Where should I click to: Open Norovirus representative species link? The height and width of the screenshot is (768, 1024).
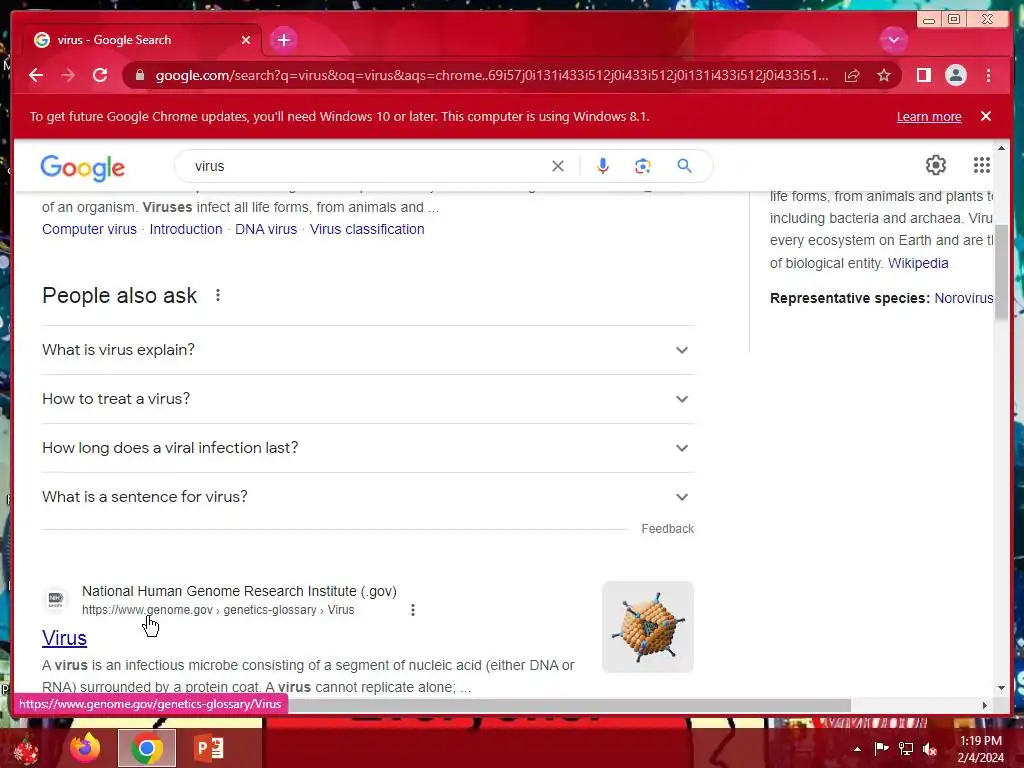point(963,298)
